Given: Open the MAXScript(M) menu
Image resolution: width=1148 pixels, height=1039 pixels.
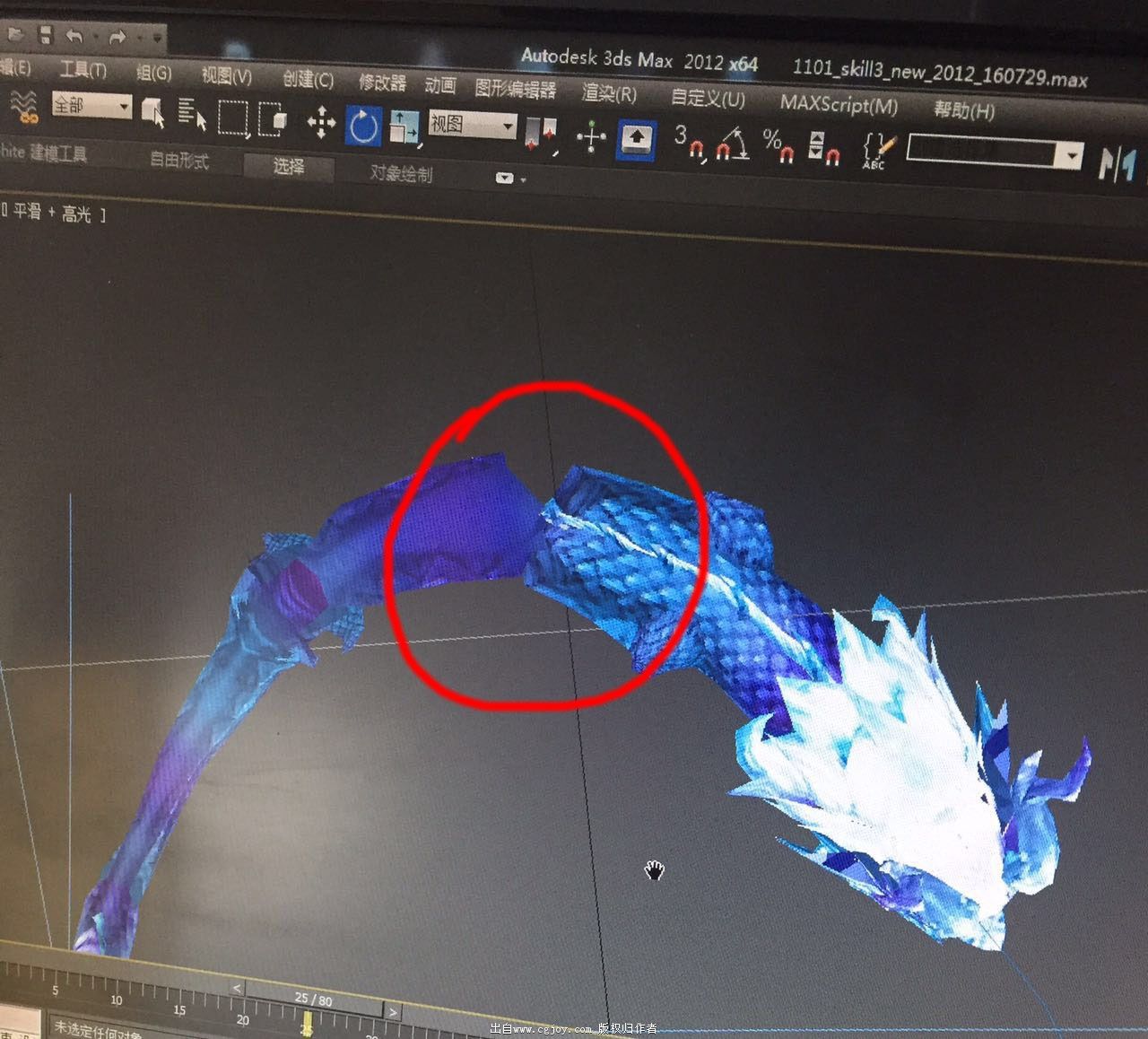Looking at the screenshot, I should 839,103.
